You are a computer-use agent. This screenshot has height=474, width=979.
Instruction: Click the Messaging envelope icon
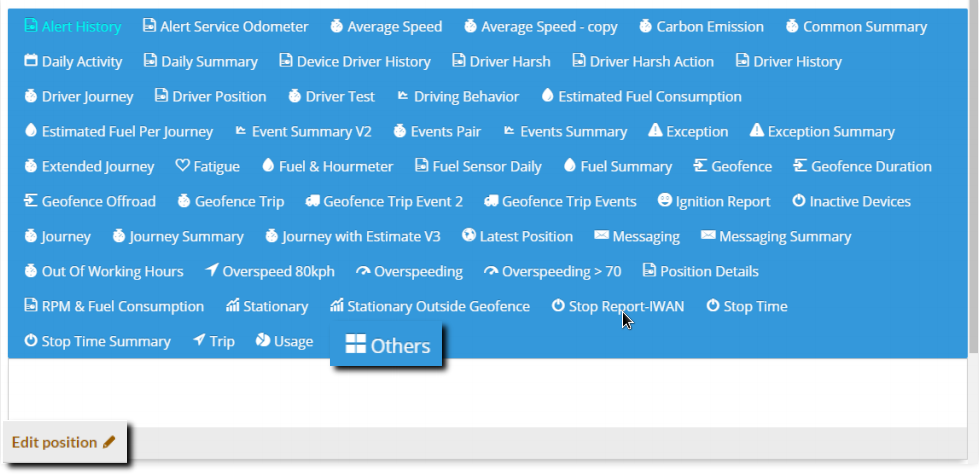coord(601,237)
